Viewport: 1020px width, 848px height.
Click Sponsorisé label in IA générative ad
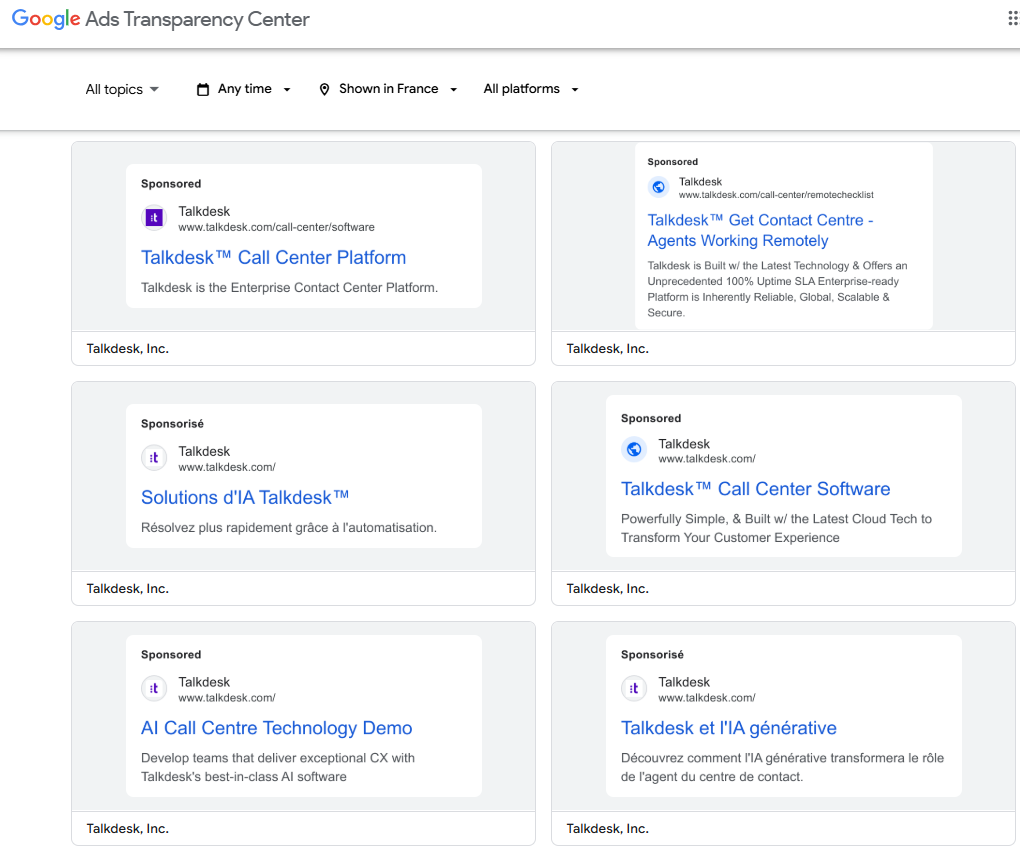652,655
